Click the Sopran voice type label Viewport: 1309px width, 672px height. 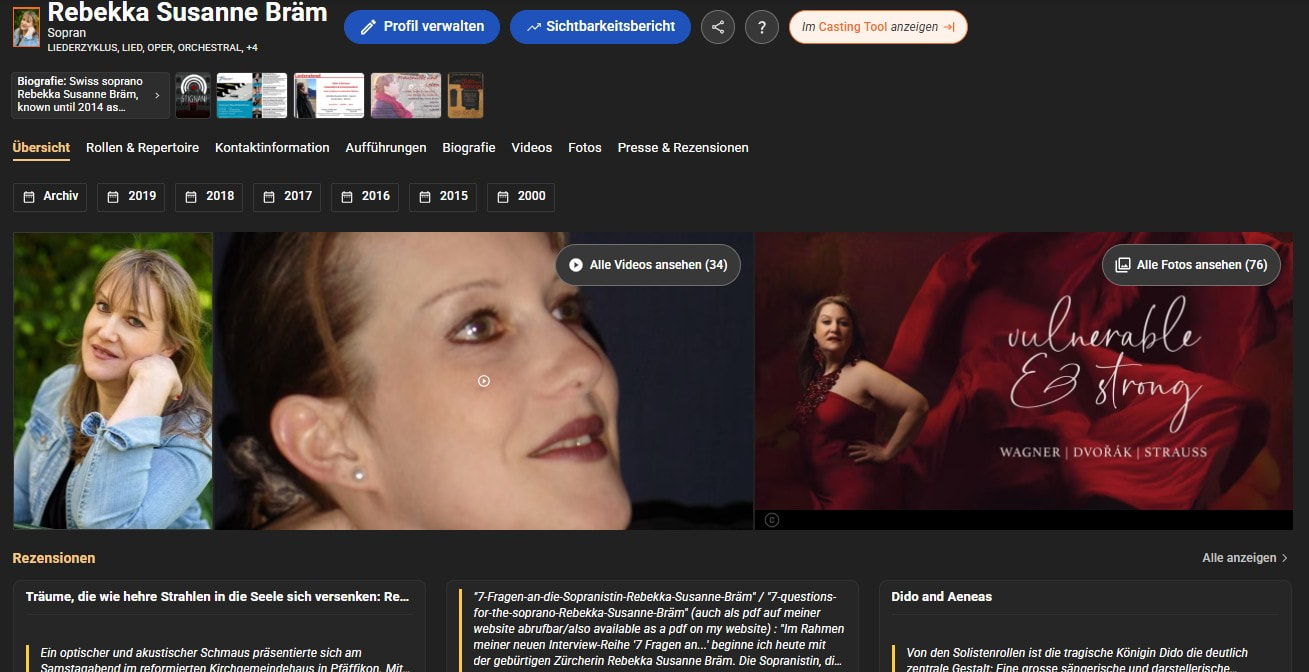tap(67, 33)
